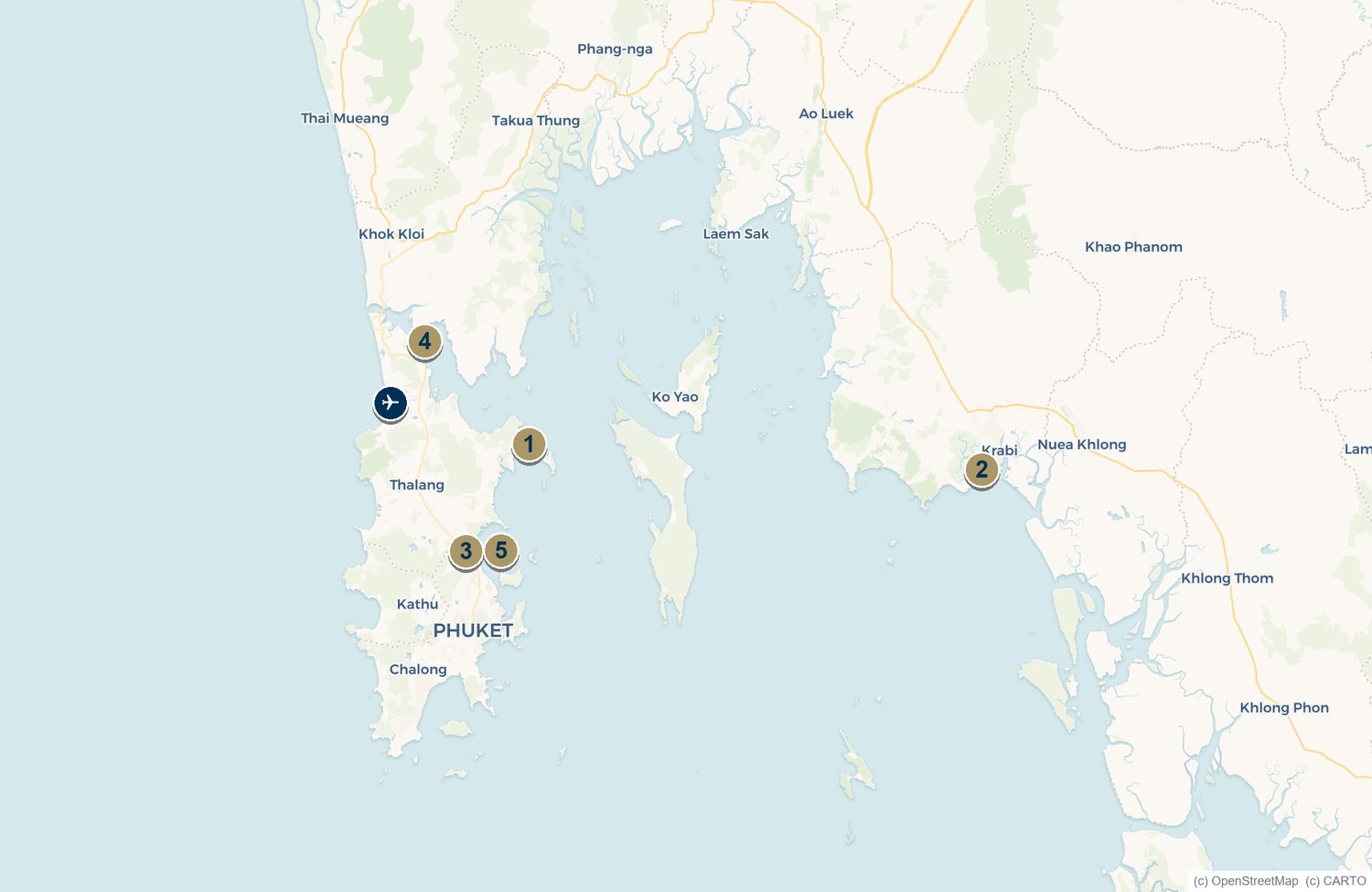Click the Chalong label
The height and width of the screenshot is (892, 1372).
(418, 670)
